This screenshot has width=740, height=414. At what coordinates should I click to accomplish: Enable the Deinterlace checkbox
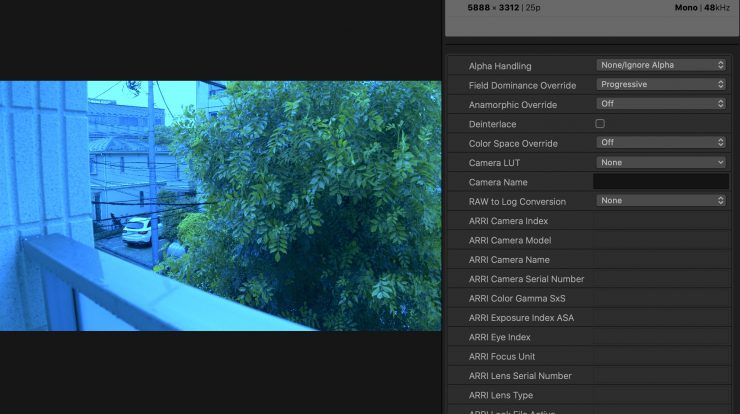click(600, 124)
